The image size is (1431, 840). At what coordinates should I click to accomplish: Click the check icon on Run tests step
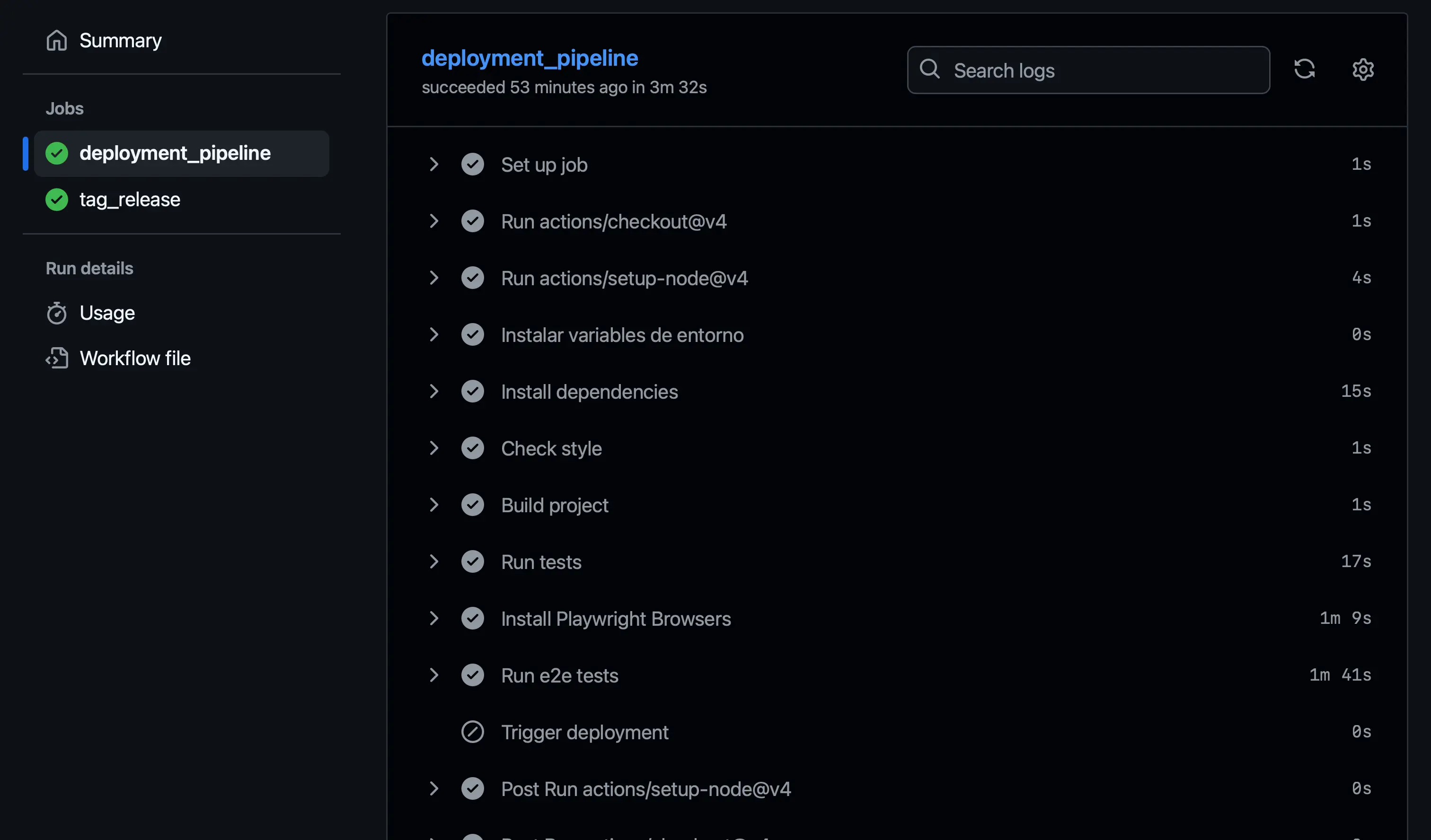pyautogui.click(x=472, y=561)
